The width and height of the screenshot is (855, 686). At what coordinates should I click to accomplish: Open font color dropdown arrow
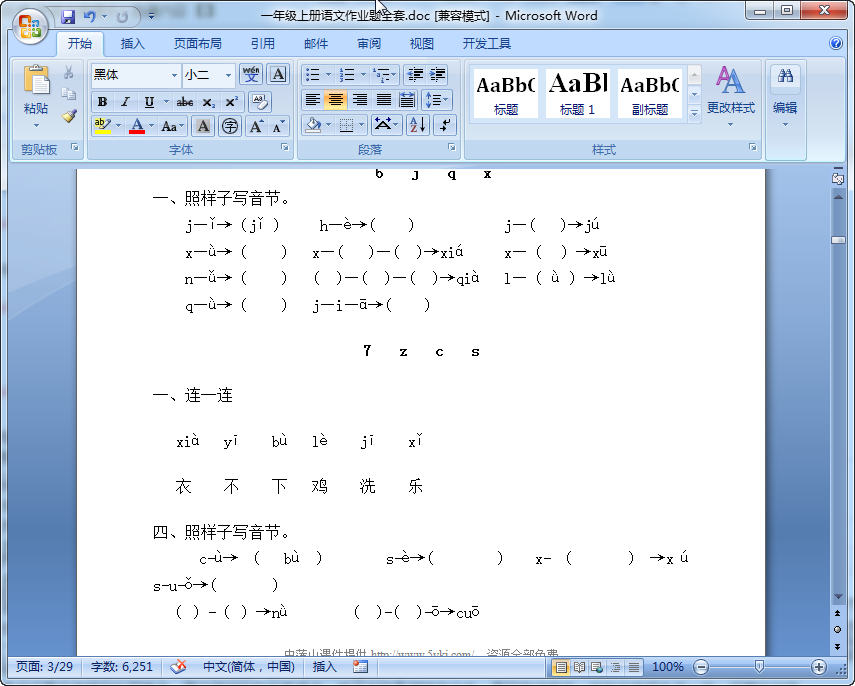tap(151, 127)
